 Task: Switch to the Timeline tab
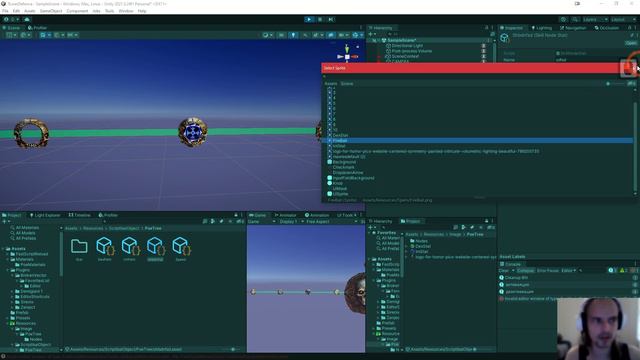80,215
